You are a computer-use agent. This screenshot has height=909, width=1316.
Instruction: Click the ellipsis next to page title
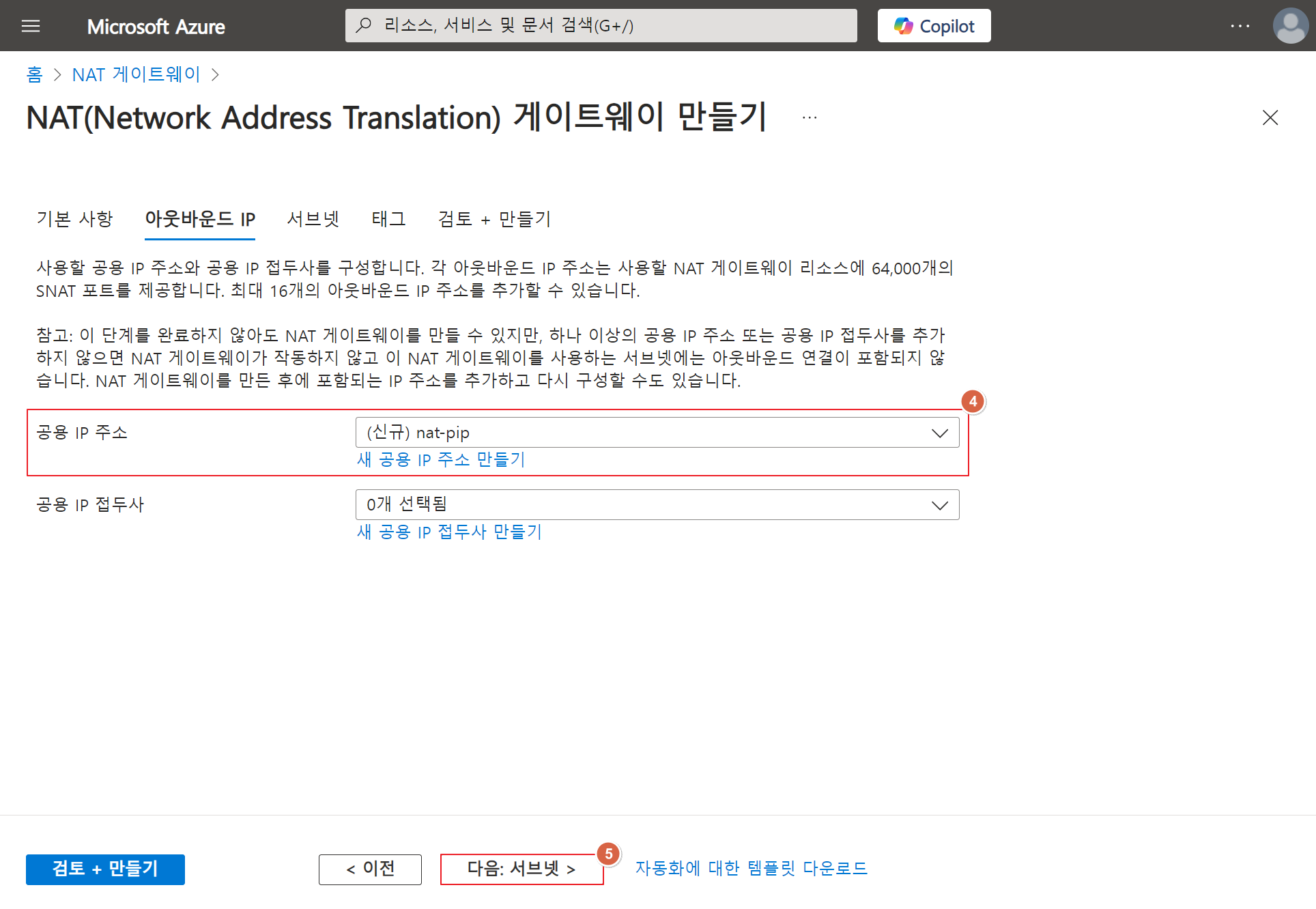pyautogui.click(x=810, y=118)
